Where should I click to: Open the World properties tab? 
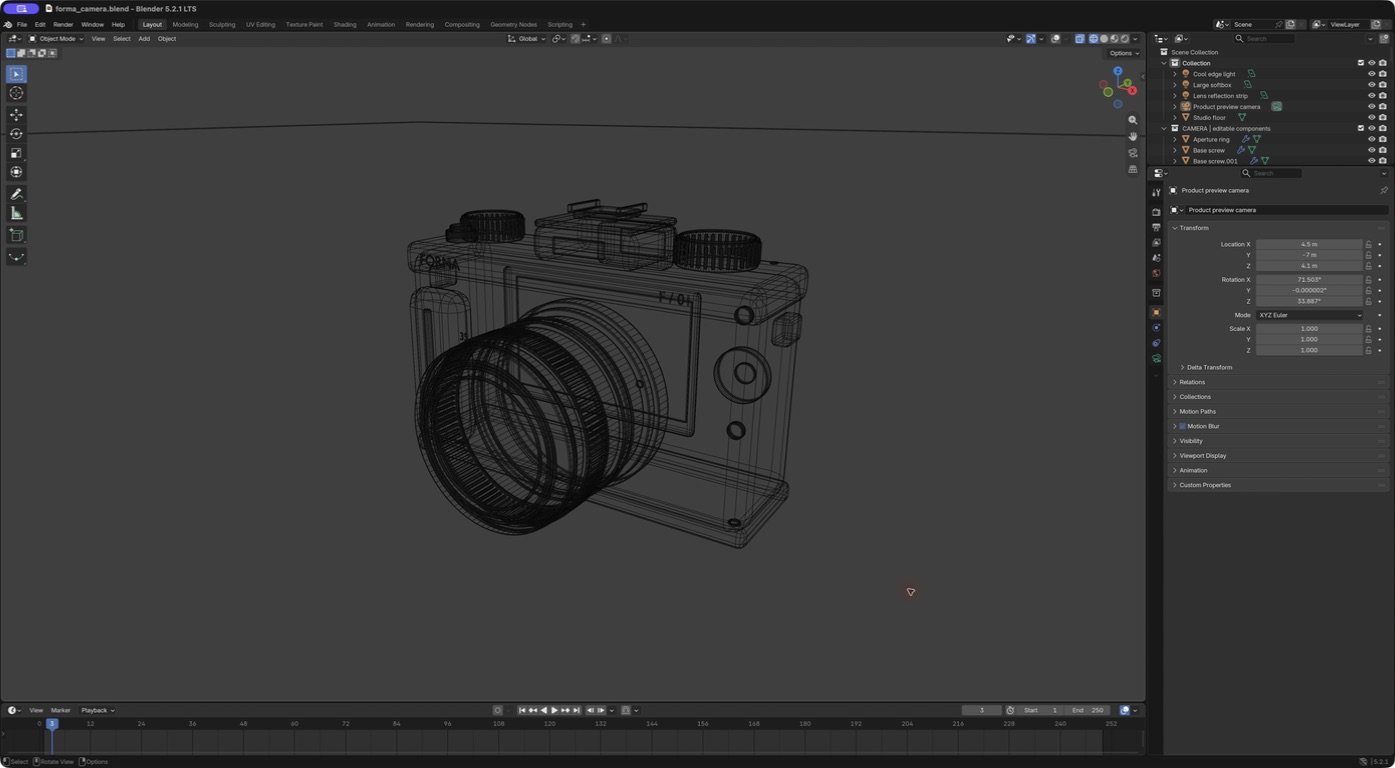[x=1156, y=273]
